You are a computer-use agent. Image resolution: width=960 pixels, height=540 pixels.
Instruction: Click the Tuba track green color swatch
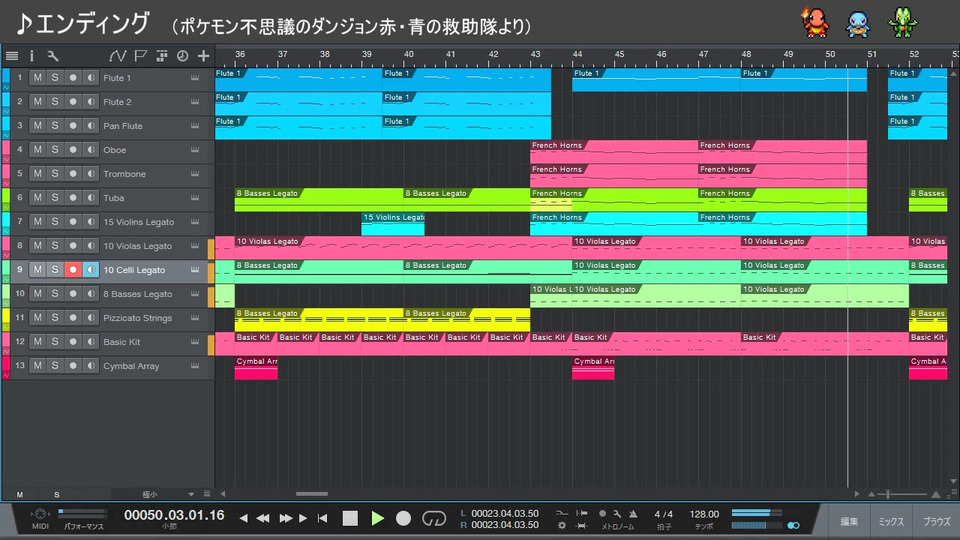click(6, 198)
